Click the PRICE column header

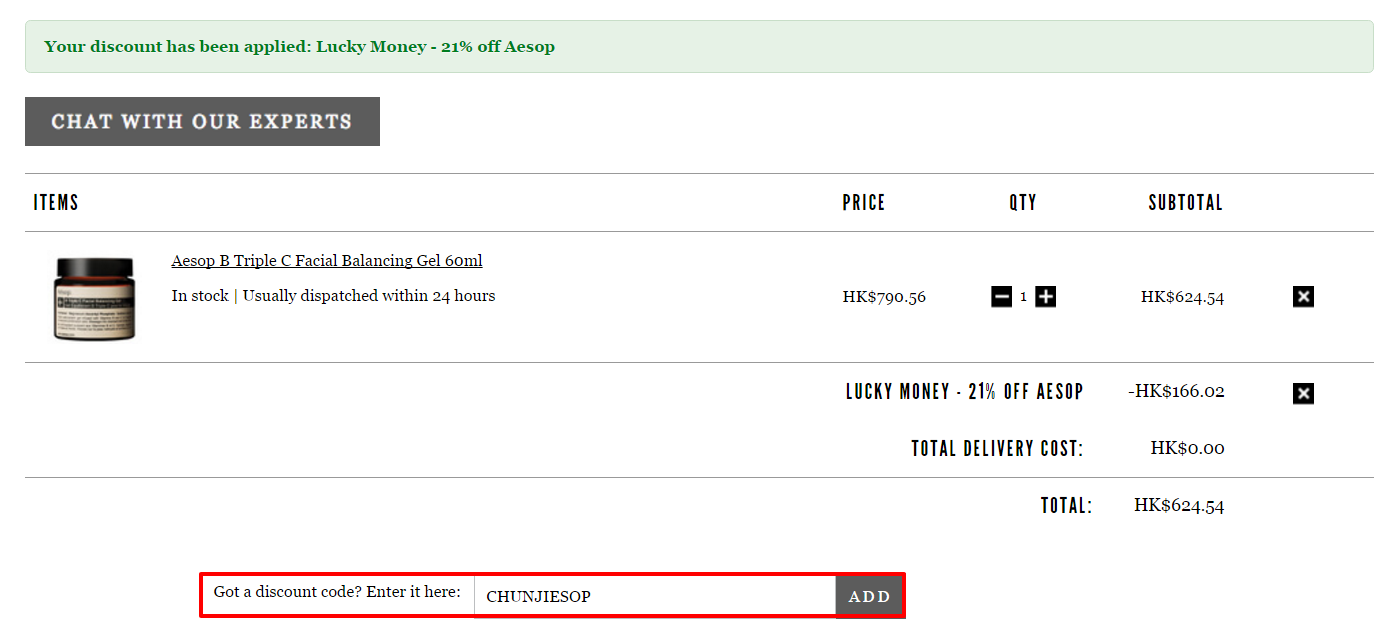point(864,202)
